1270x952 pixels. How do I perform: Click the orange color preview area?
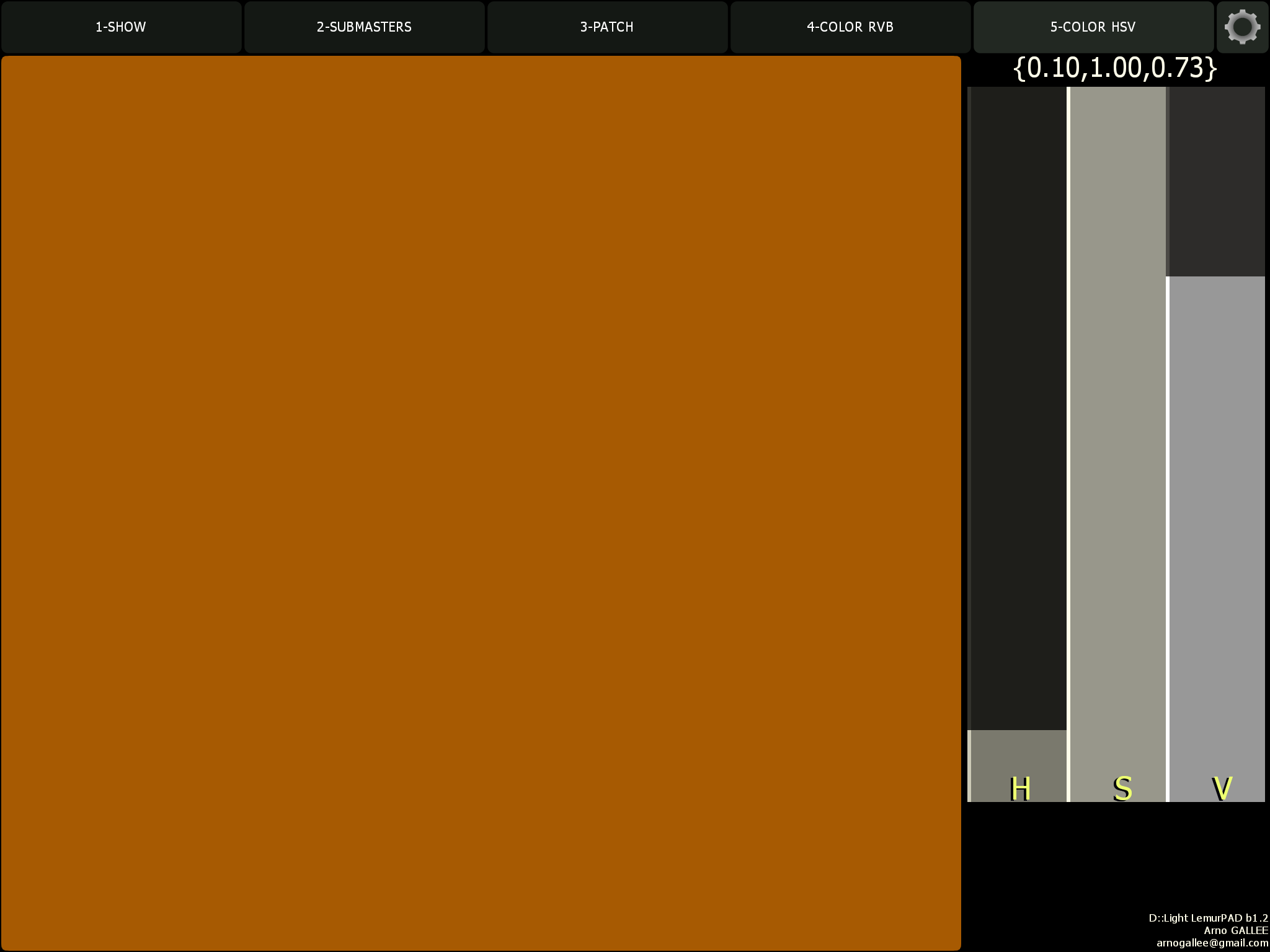point(481,502)
